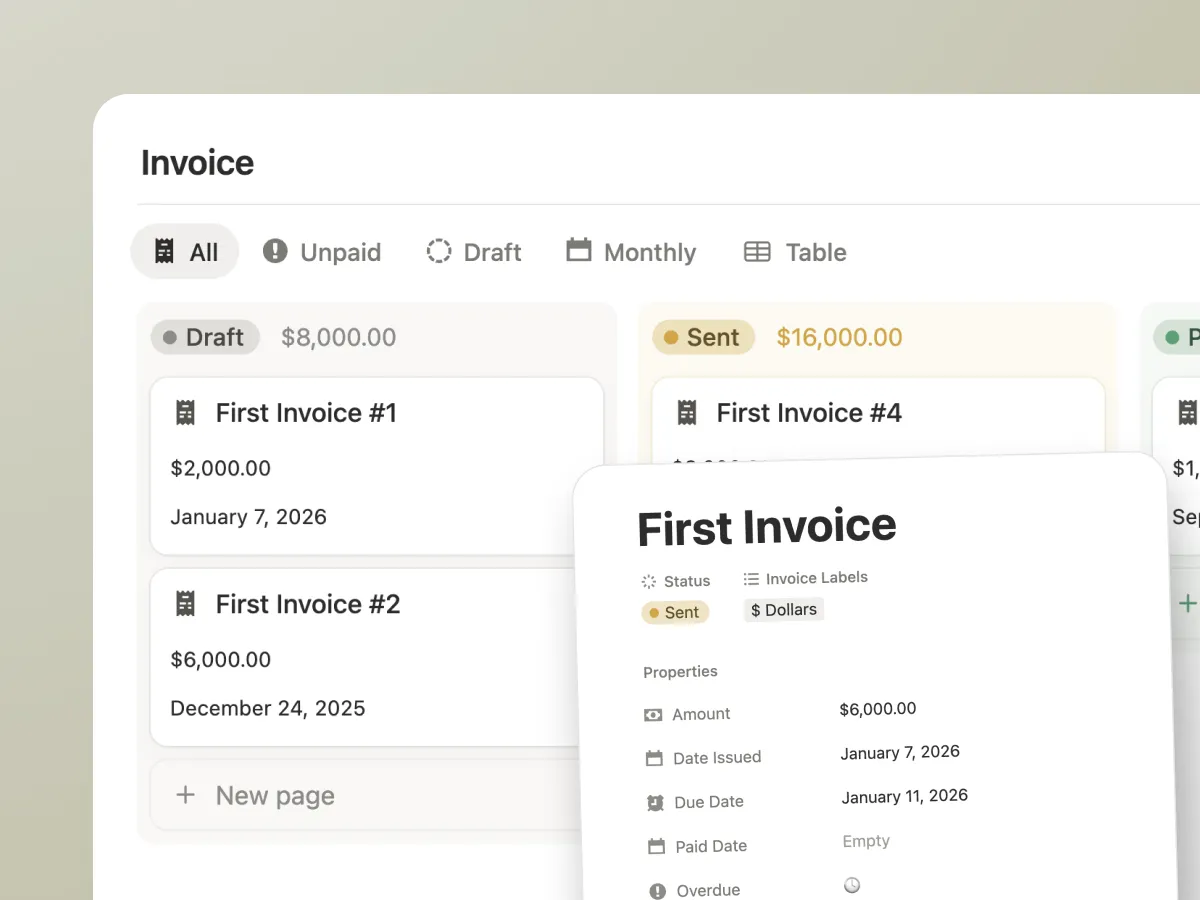Switch to the Unpaid view tab
The height and width of the screenshot is (900, 1200).
(321, 252)
